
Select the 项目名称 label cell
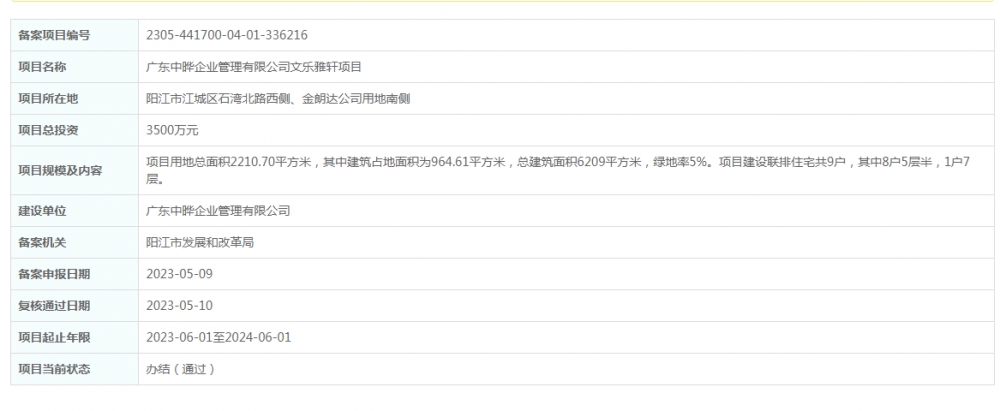75,67
